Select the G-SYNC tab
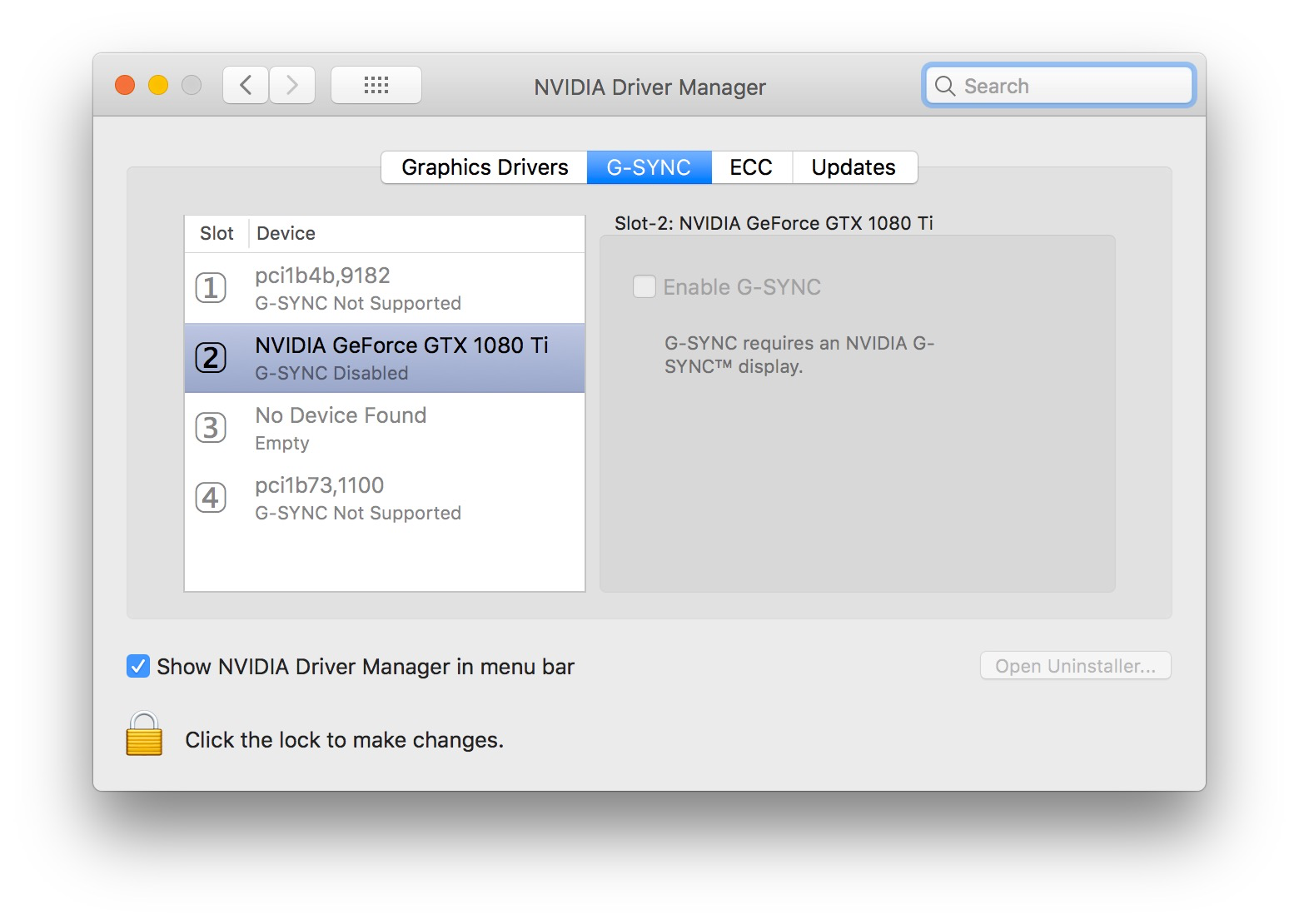The width and height of the screenshot is (1299, 924). coord(649,167)
